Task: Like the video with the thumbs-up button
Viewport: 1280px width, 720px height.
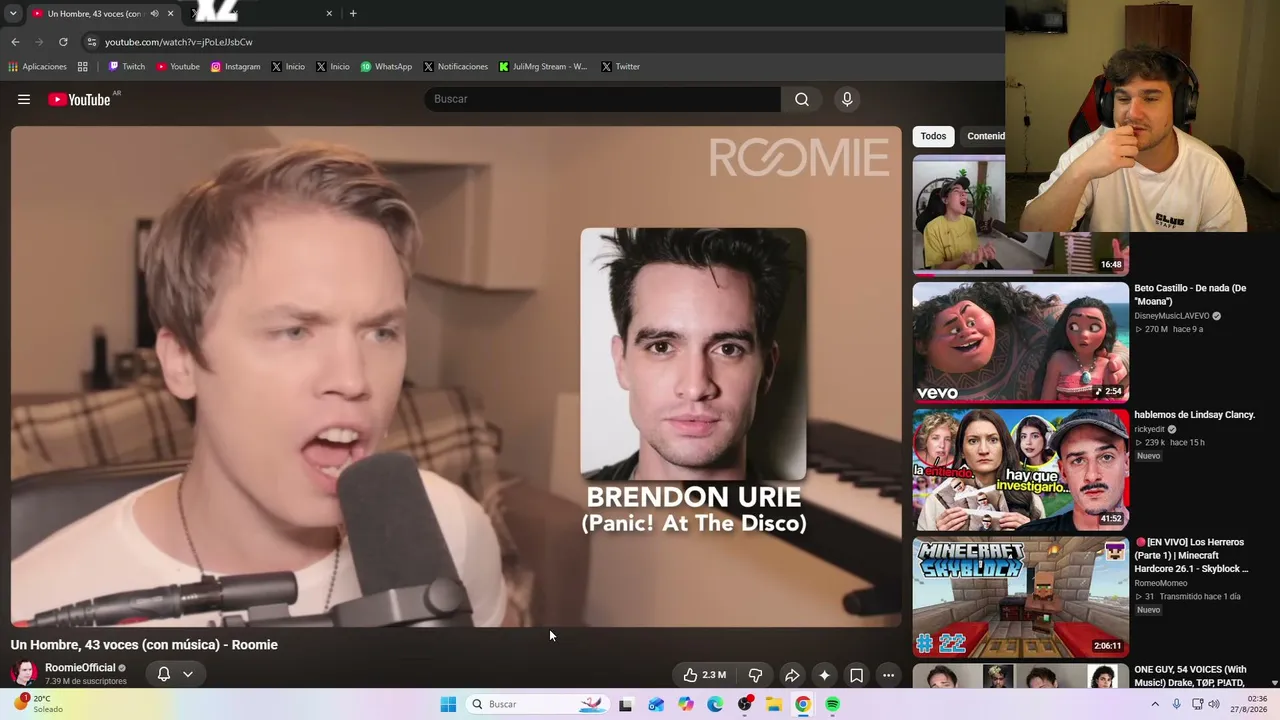Action: [x=705, y=675]
